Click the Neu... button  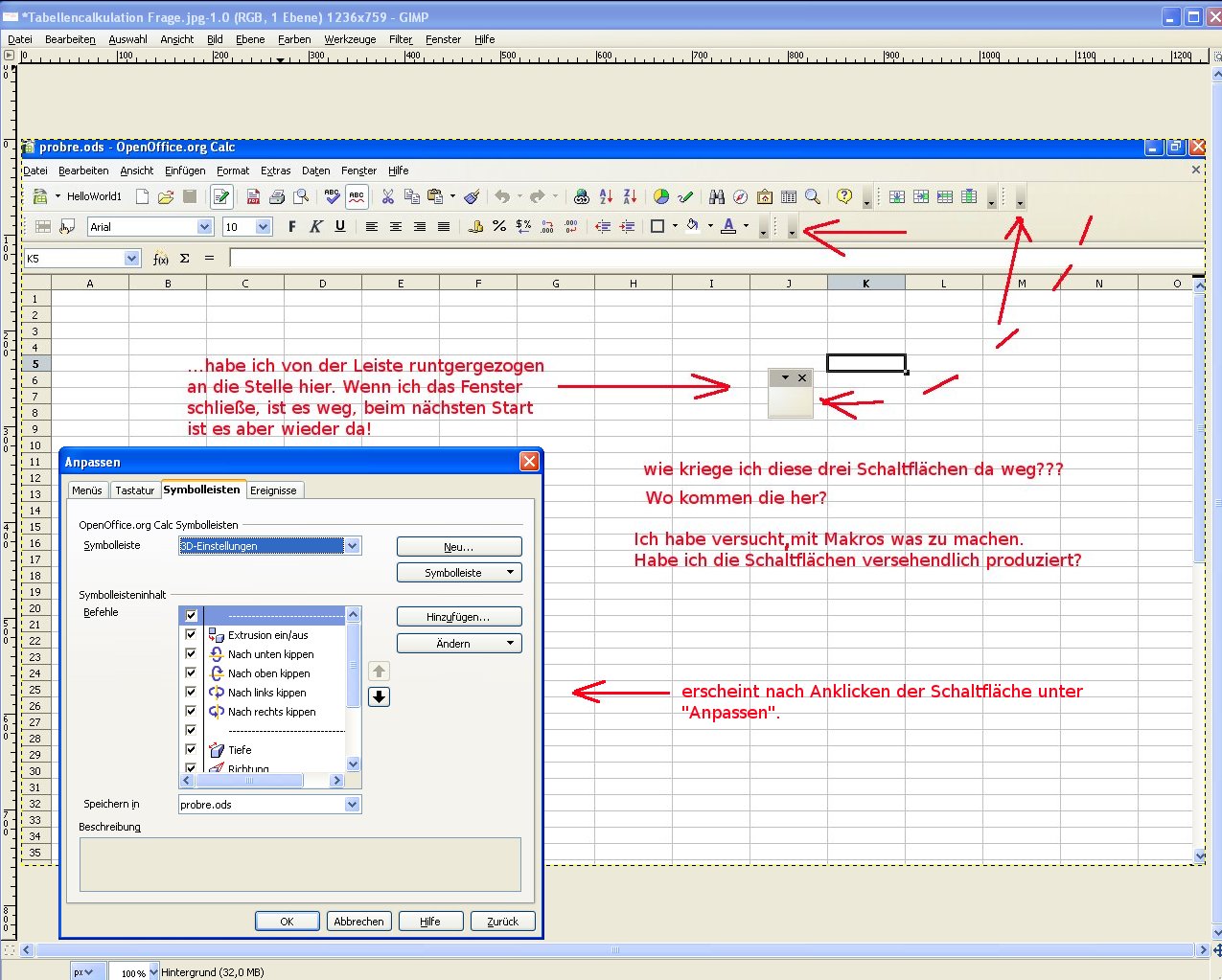click(459, 546)
